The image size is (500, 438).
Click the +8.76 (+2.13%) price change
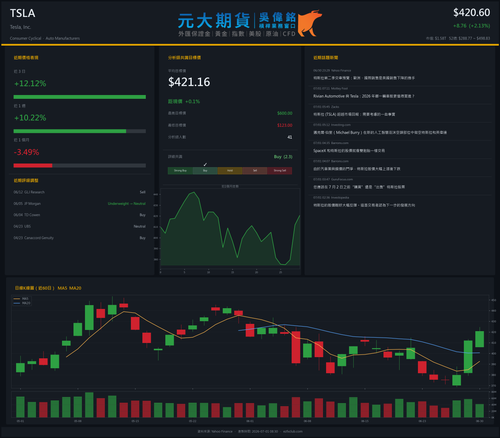pos(471,26)
